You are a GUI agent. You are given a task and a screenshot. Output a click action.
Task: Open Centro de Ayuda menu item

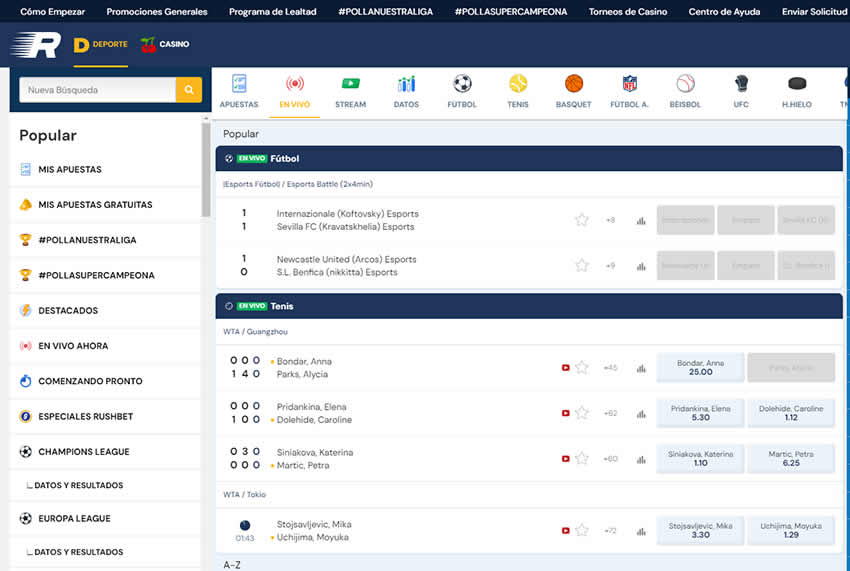point(724,11)
